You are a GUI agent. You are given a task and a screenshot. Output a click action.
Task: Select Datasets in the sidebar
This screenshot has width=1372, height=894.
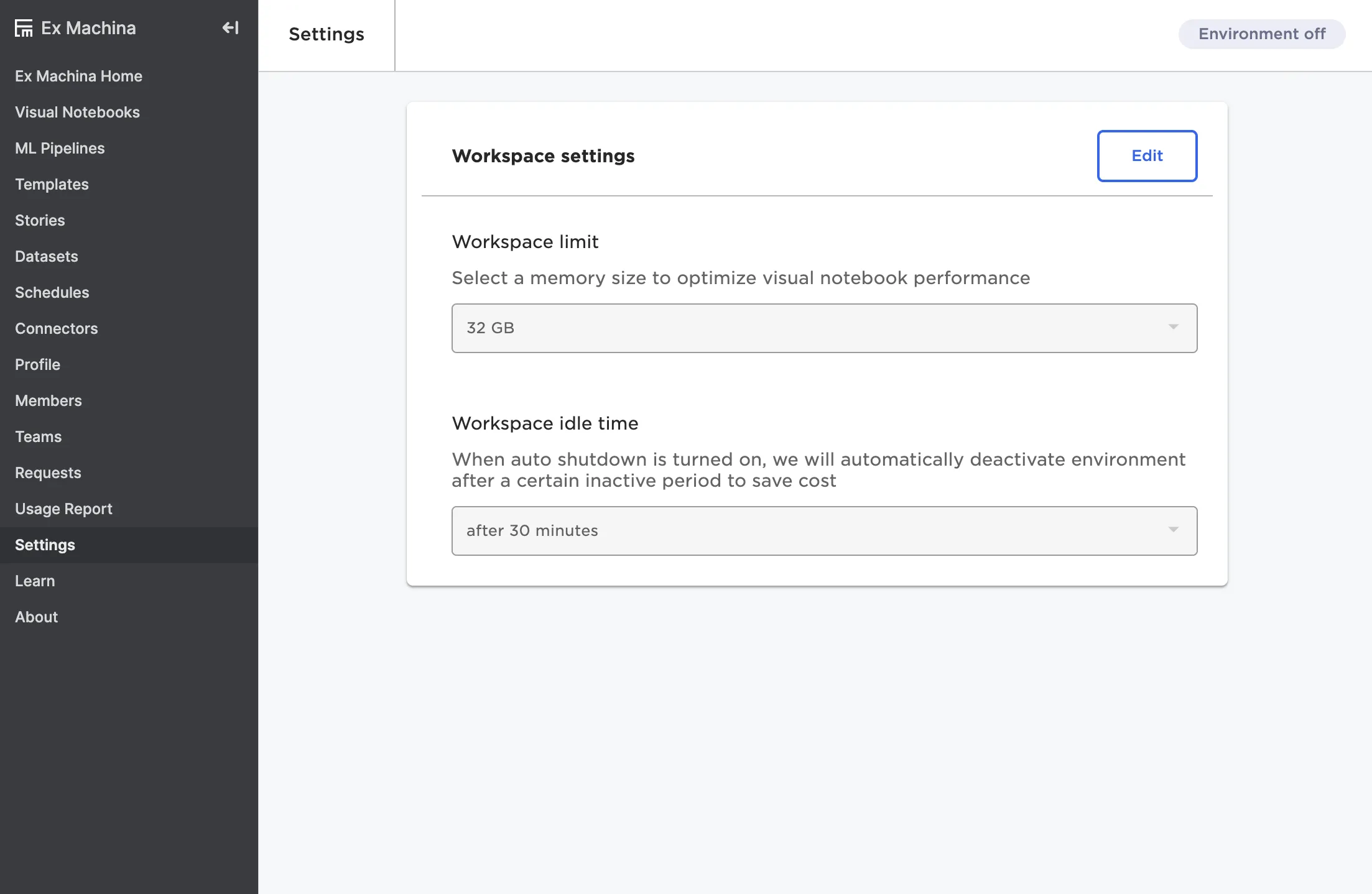pos(47,256)
